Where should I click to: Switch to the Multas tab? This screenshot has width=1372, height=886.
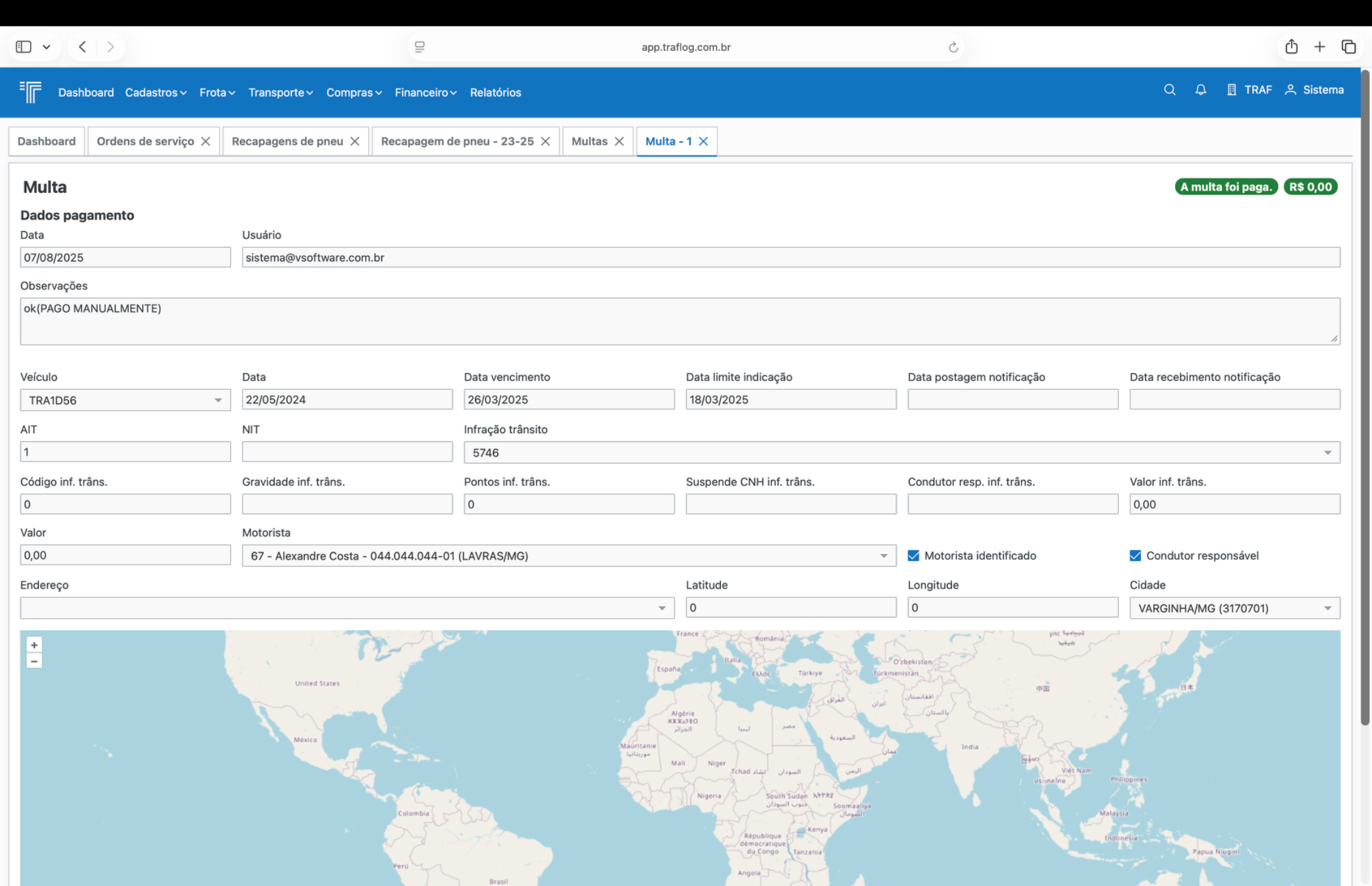coord(589,141)
